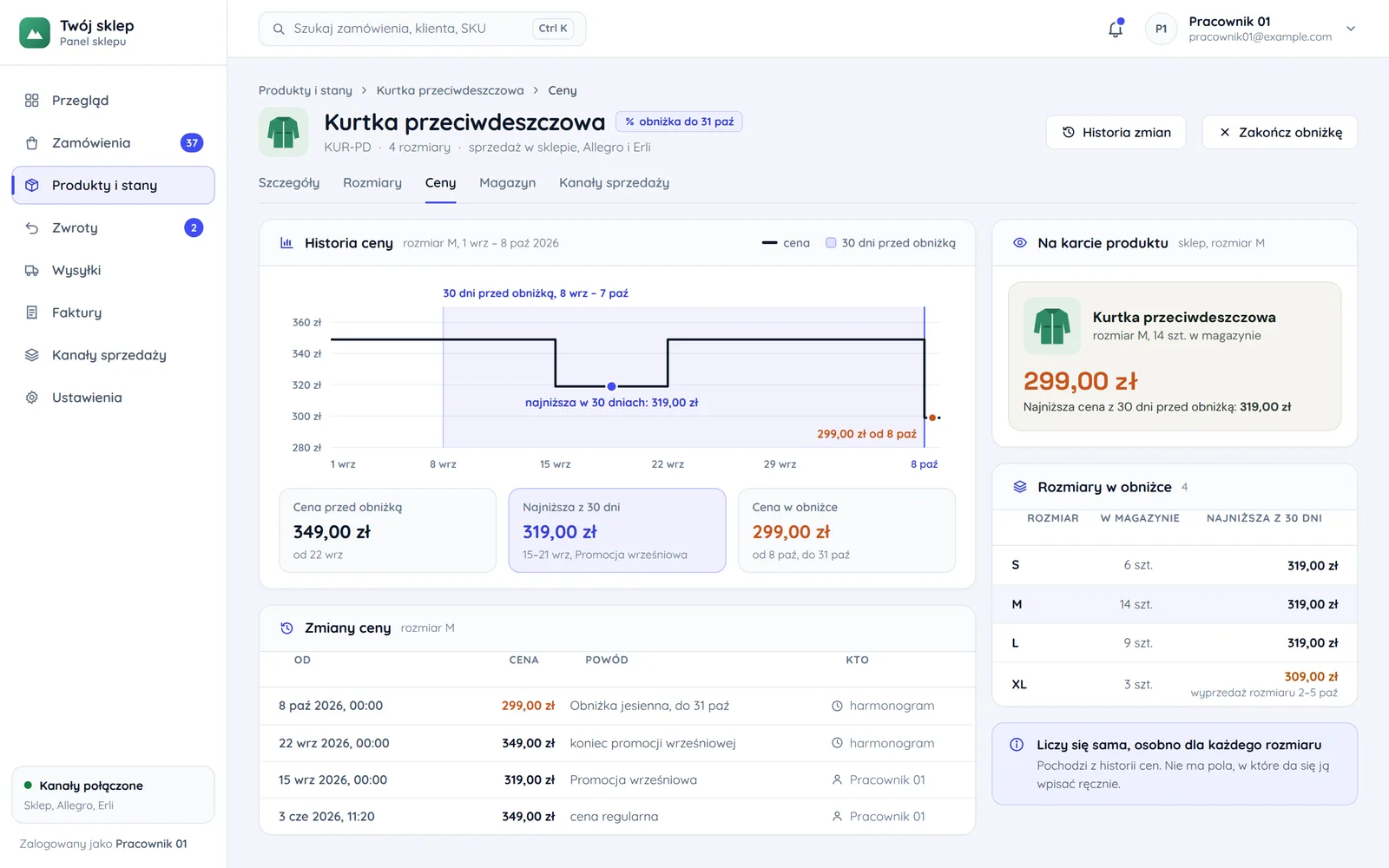Select the Cena w obniżce 299,00 zł card

846,530
